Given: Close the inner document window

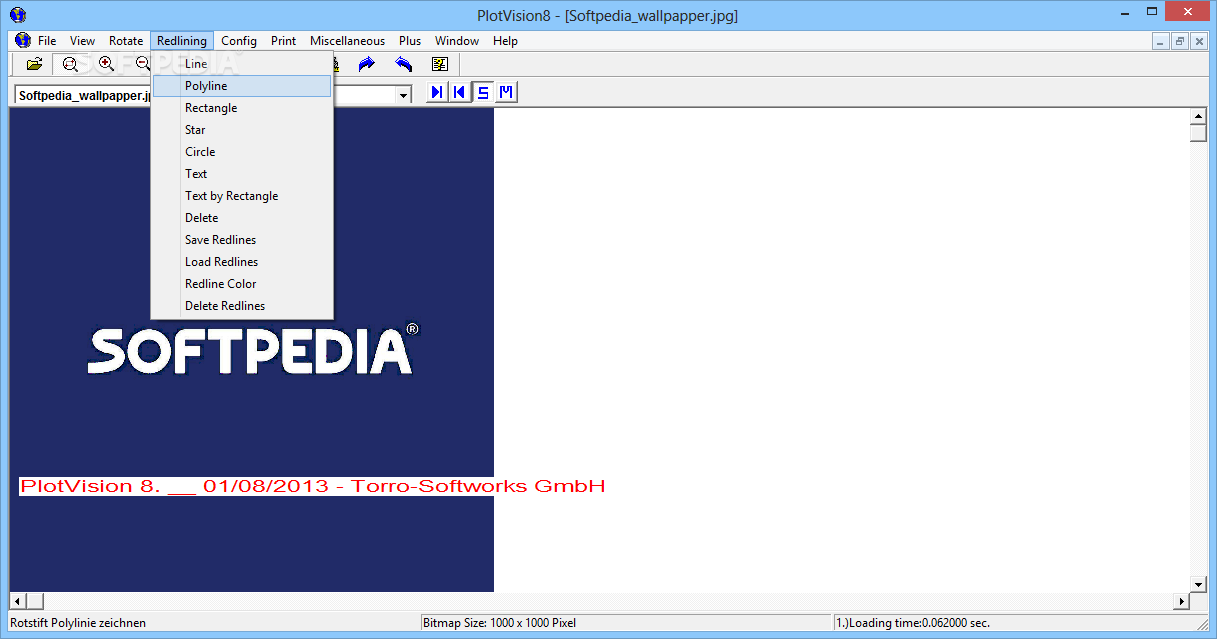Looking at the screenshot, I should (x=1199, y=41).
